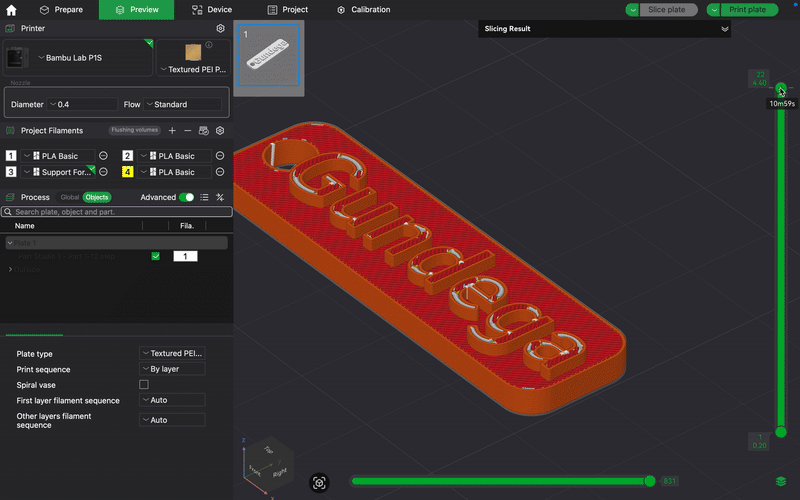Click the plate info icon
Viewport: 800px width, 500px height.
pos(209,45)
